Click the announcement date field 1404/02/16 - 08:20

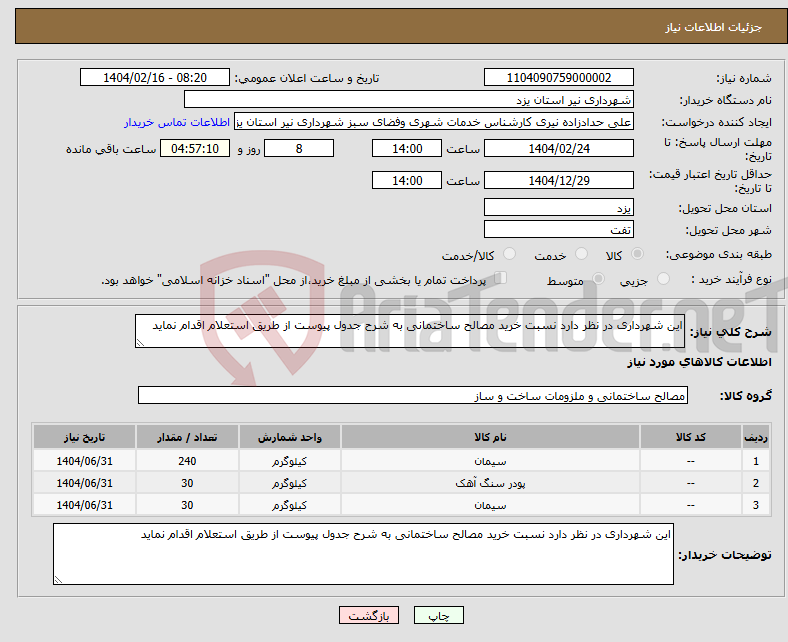point(155,78)
